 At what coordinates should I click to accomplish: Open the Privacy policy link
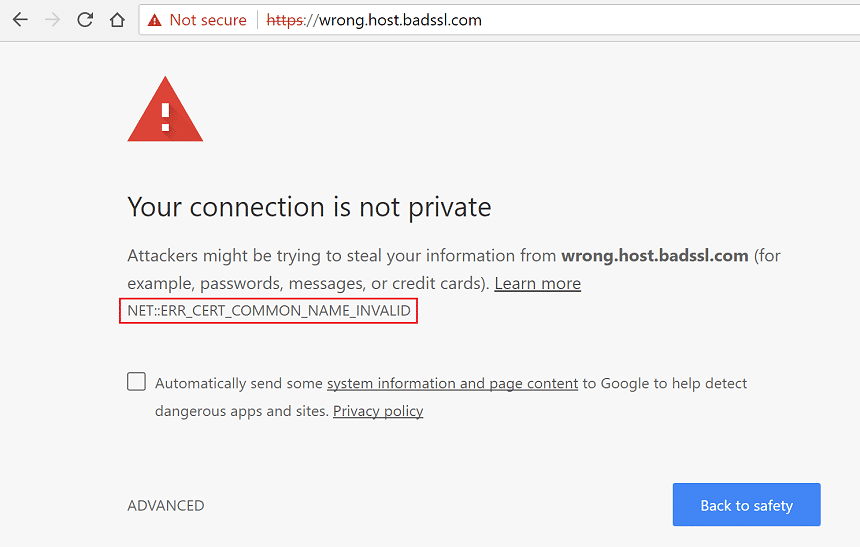[378, 411]
